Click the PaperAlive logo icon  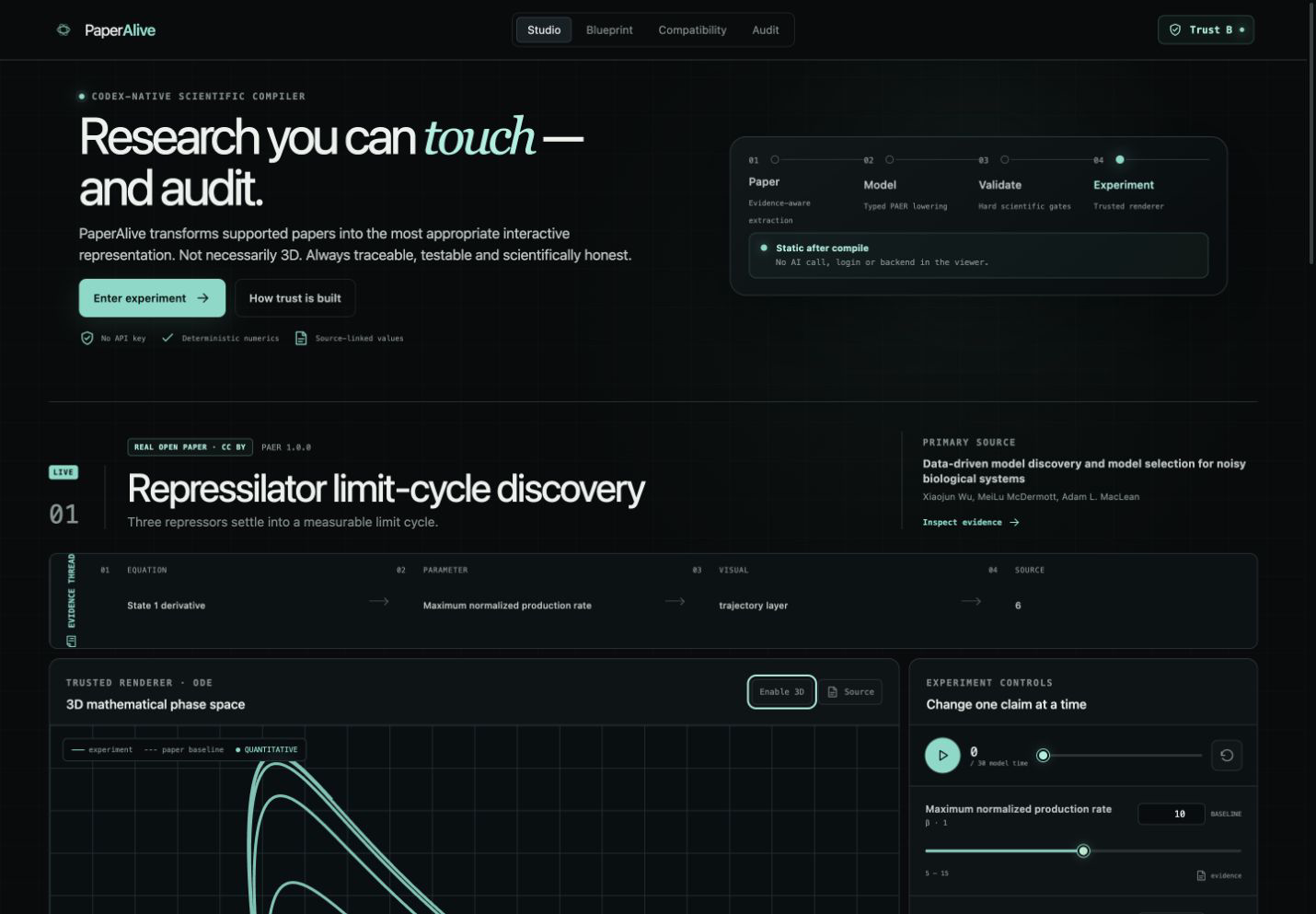point(63,30)
